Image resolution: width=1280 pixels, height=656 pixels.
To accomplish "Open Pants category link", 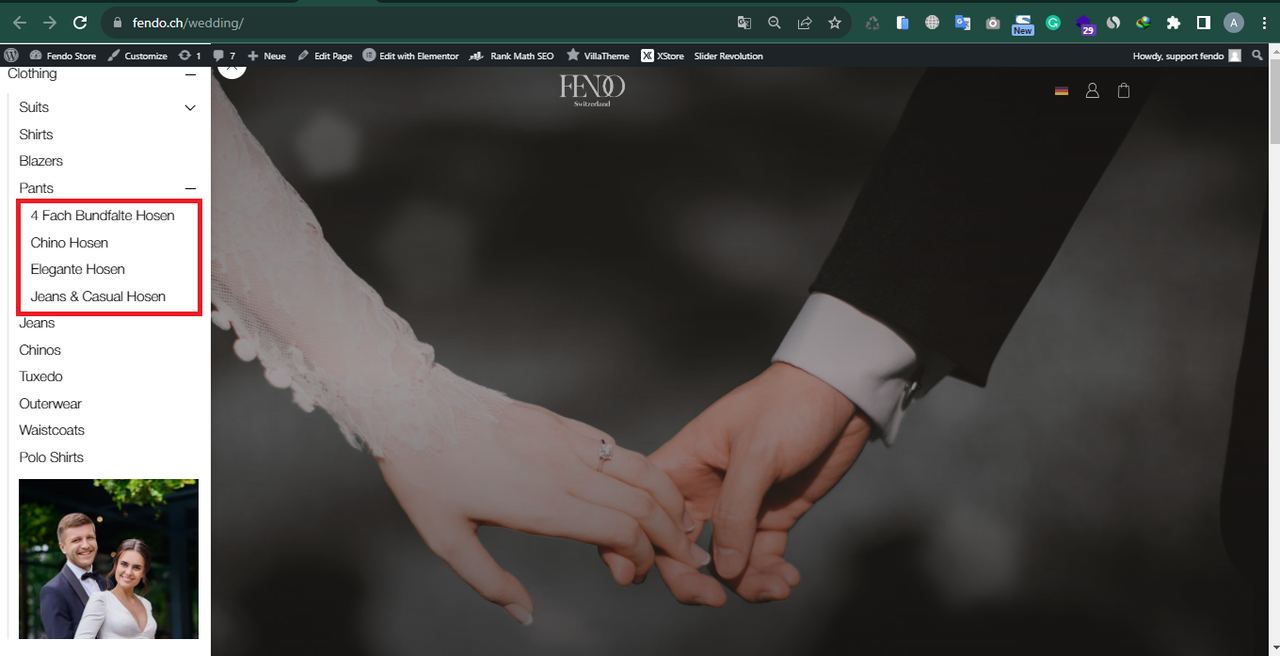I will coord(36,188).
